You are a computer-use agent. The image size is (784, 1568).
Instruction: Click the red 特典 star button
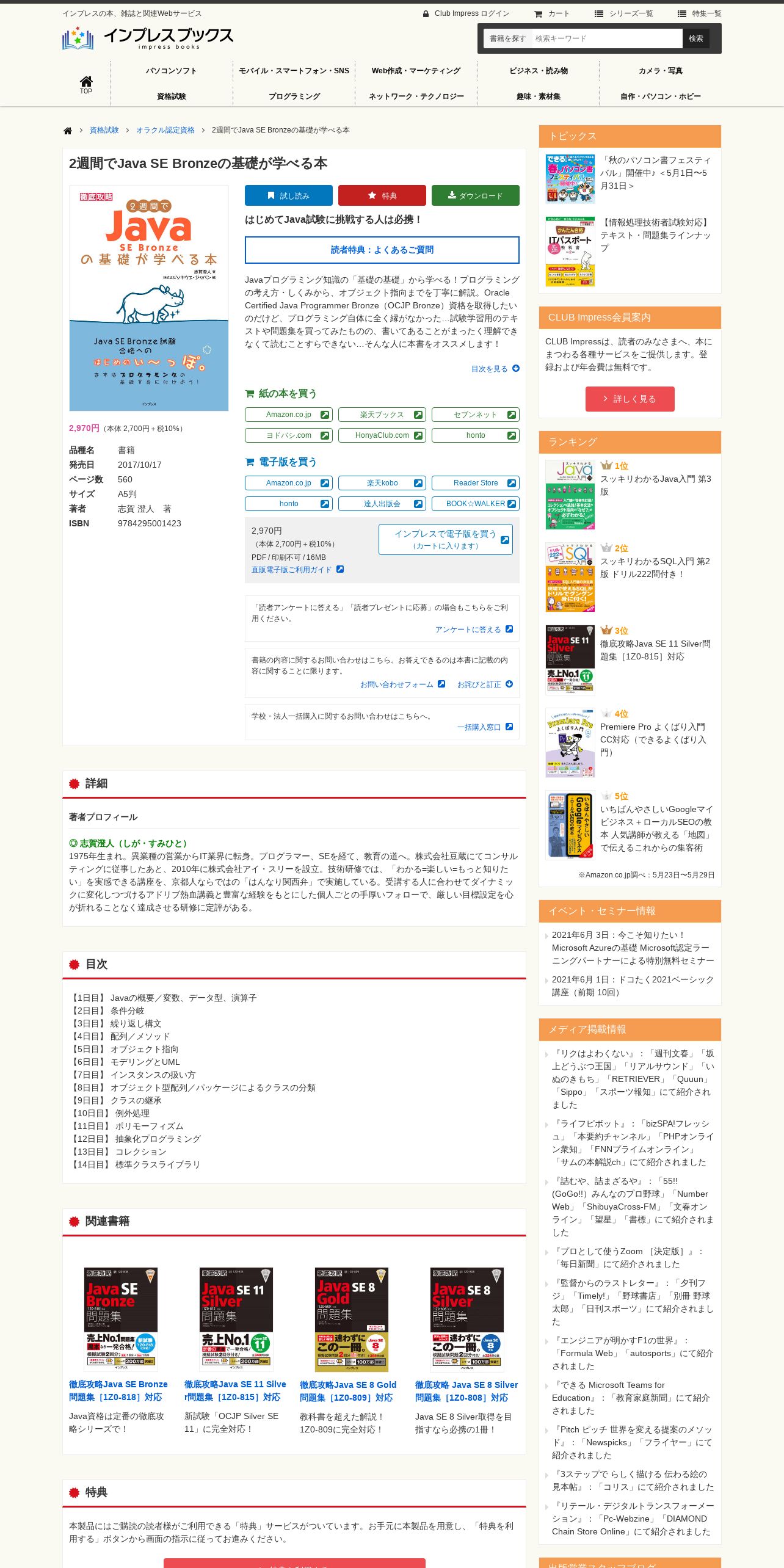coord(382,195)
